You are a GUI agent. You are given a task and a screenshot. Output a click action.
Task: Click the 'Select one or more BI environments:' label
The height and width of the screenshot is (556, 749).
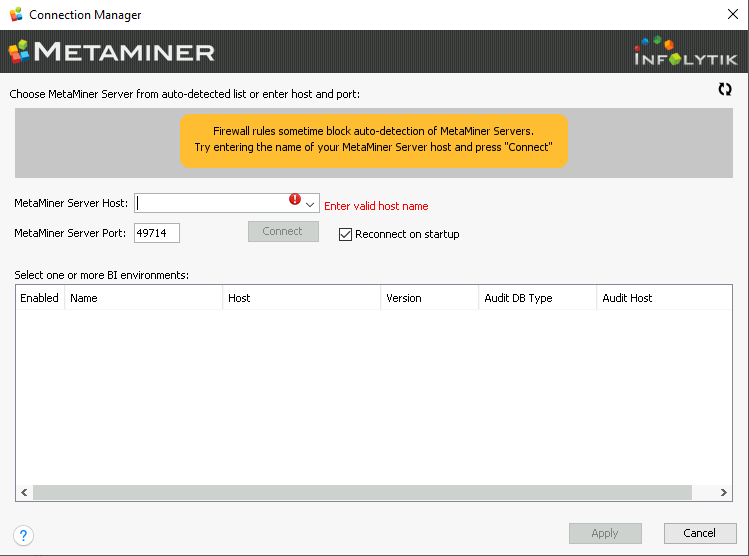coord(102,275)
